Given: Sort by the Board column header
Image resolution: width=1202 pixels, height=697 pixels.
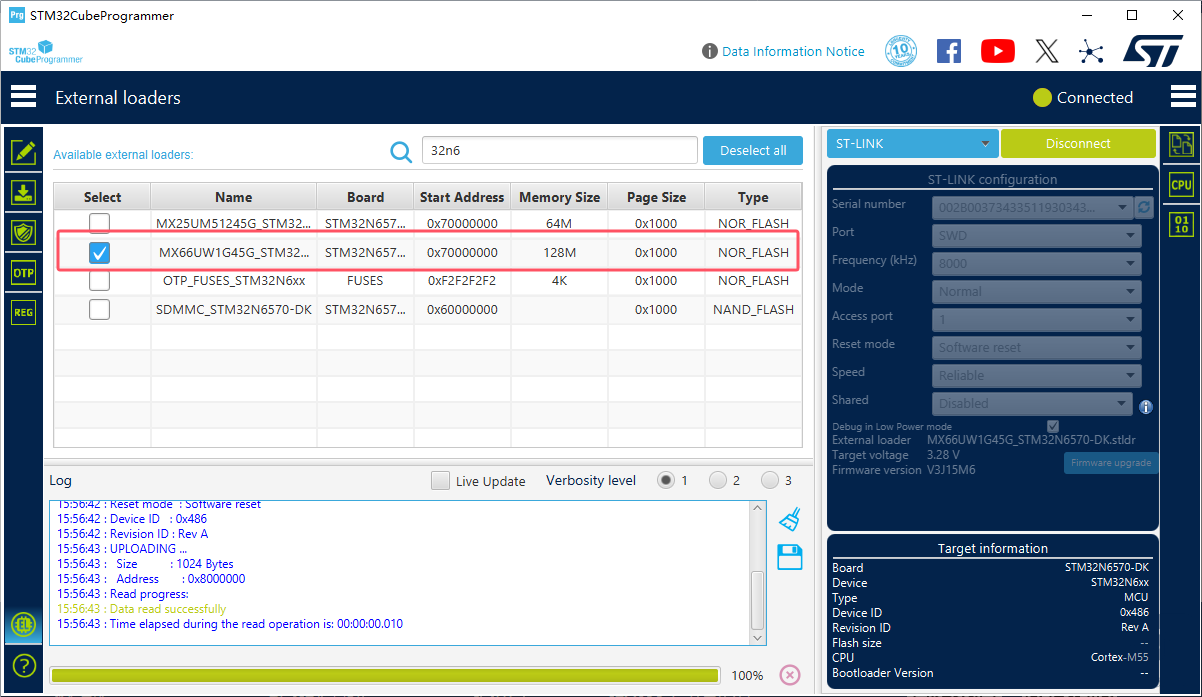Looking at the screenshot, I should 365,197.
